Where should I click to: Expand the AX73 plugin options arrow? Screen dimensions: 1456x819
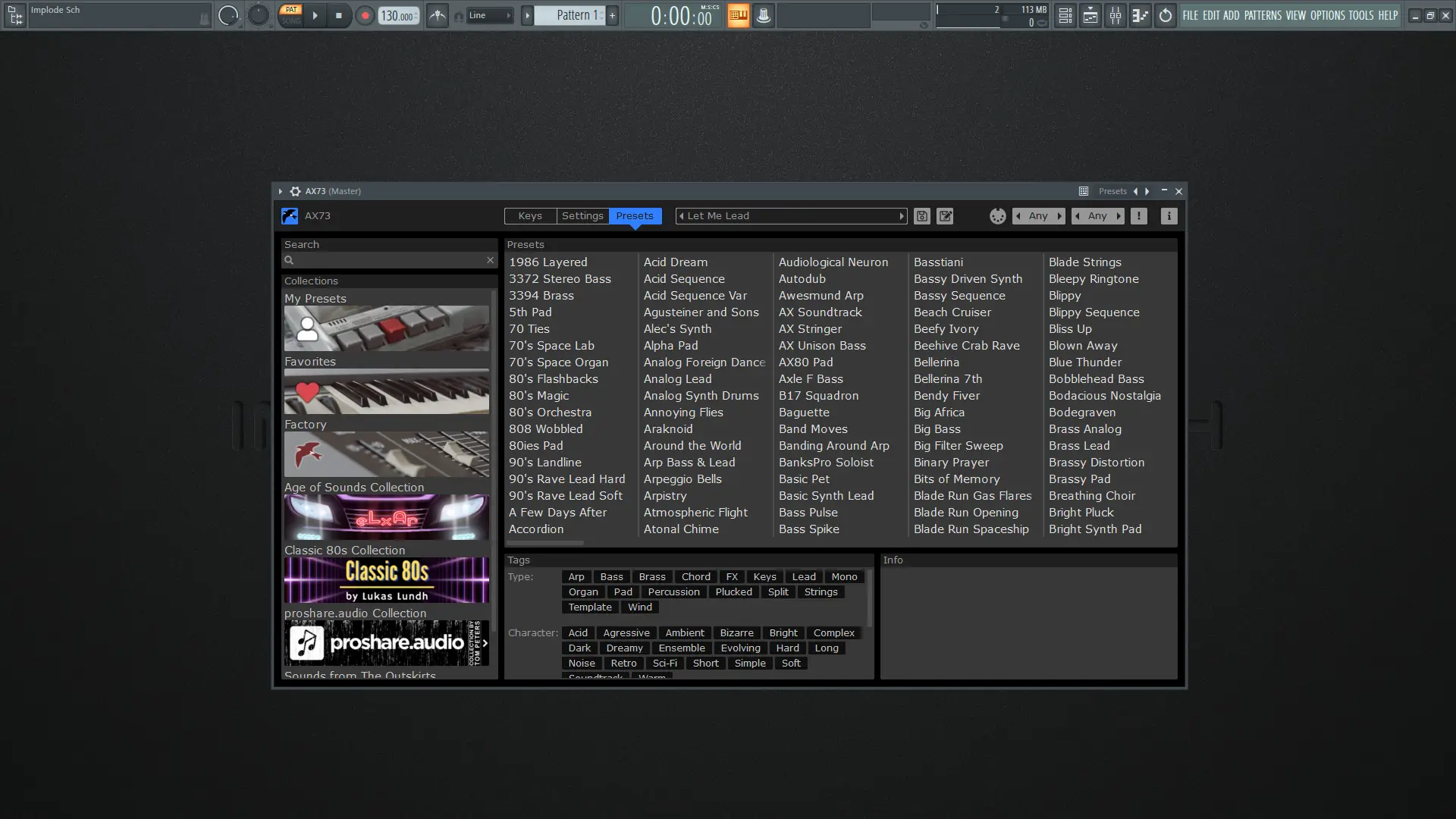click(x=280, y=191)
